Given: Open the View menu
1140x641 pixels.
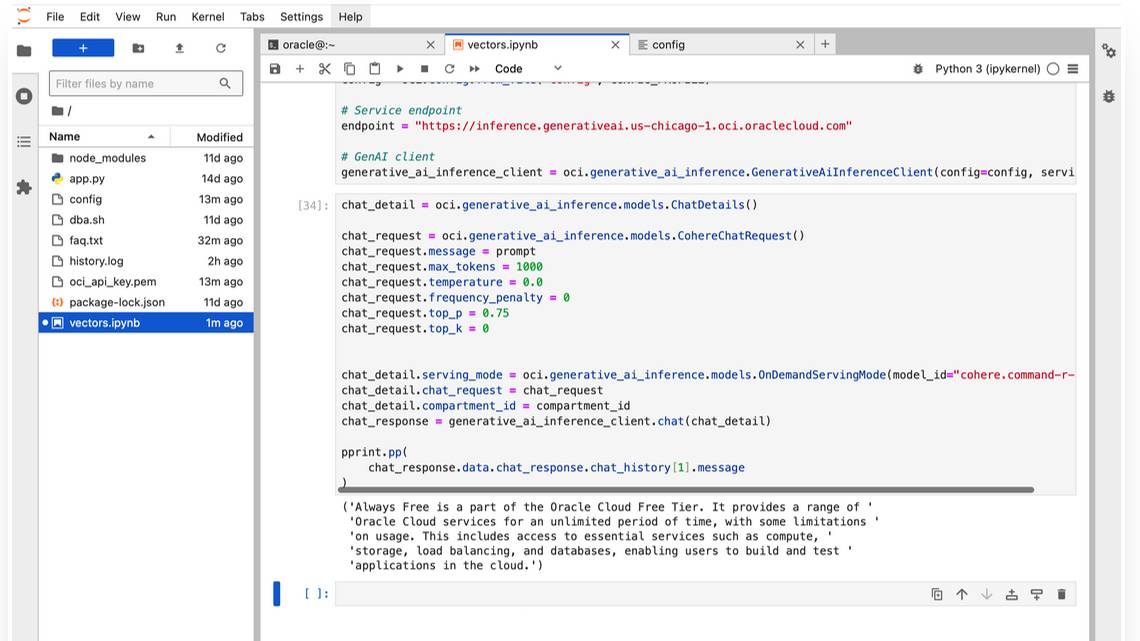Looking at the screenshot, I should pos(128,17).
